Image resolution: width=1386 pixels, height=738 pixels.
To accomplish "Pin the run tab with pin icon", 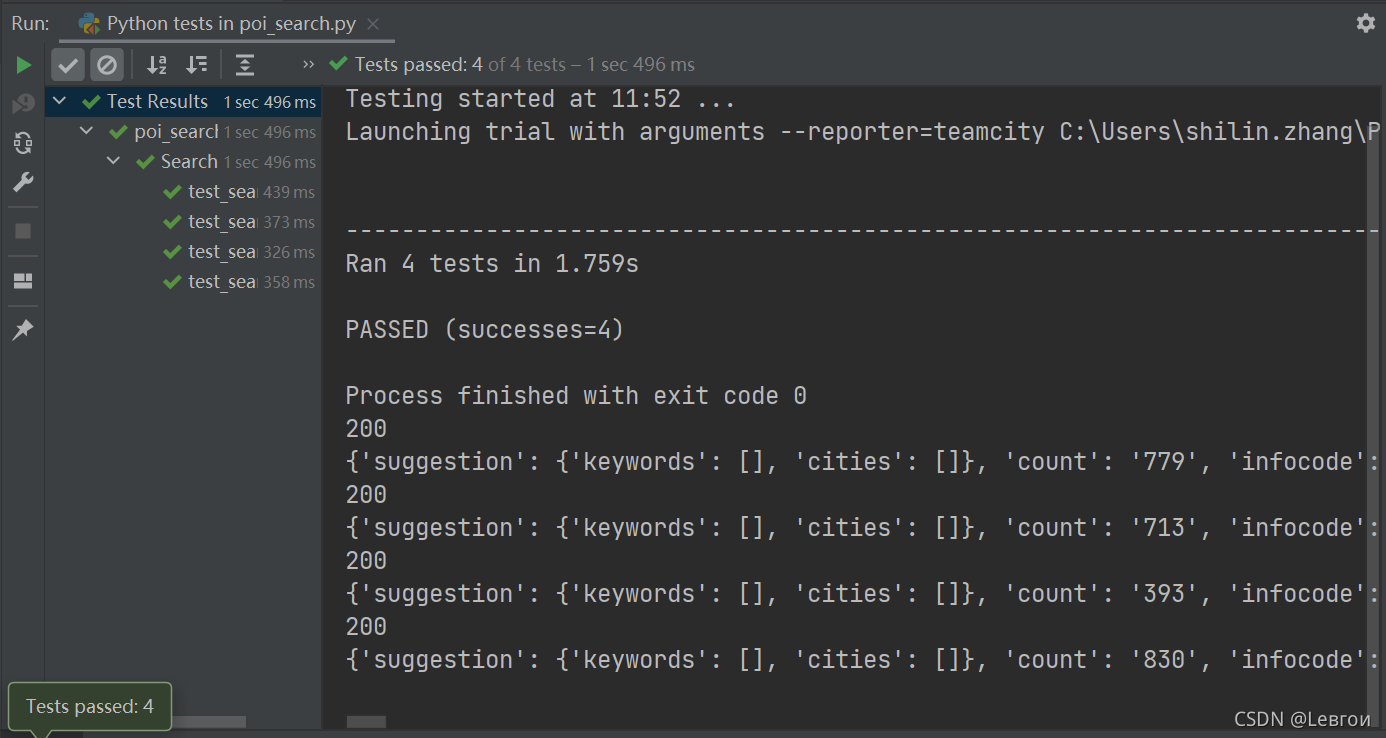I will tap(23, 330).
